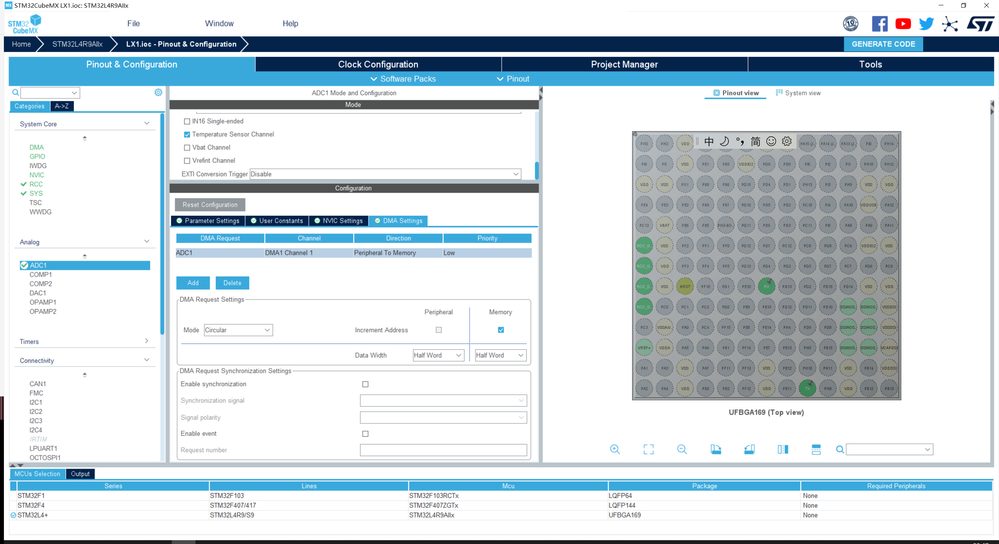Open the Output tab at bottom
The height and width of the screenshot is (544, 999).
[80, 474]
